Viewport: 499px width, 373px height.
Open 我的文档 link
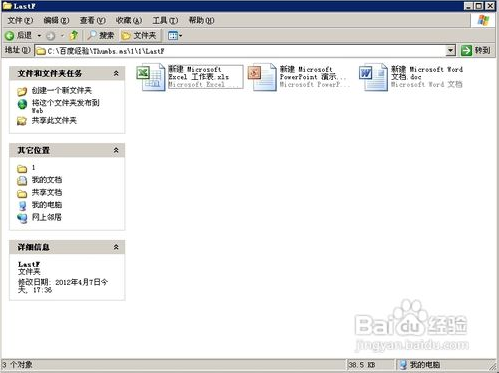[47, 180]
